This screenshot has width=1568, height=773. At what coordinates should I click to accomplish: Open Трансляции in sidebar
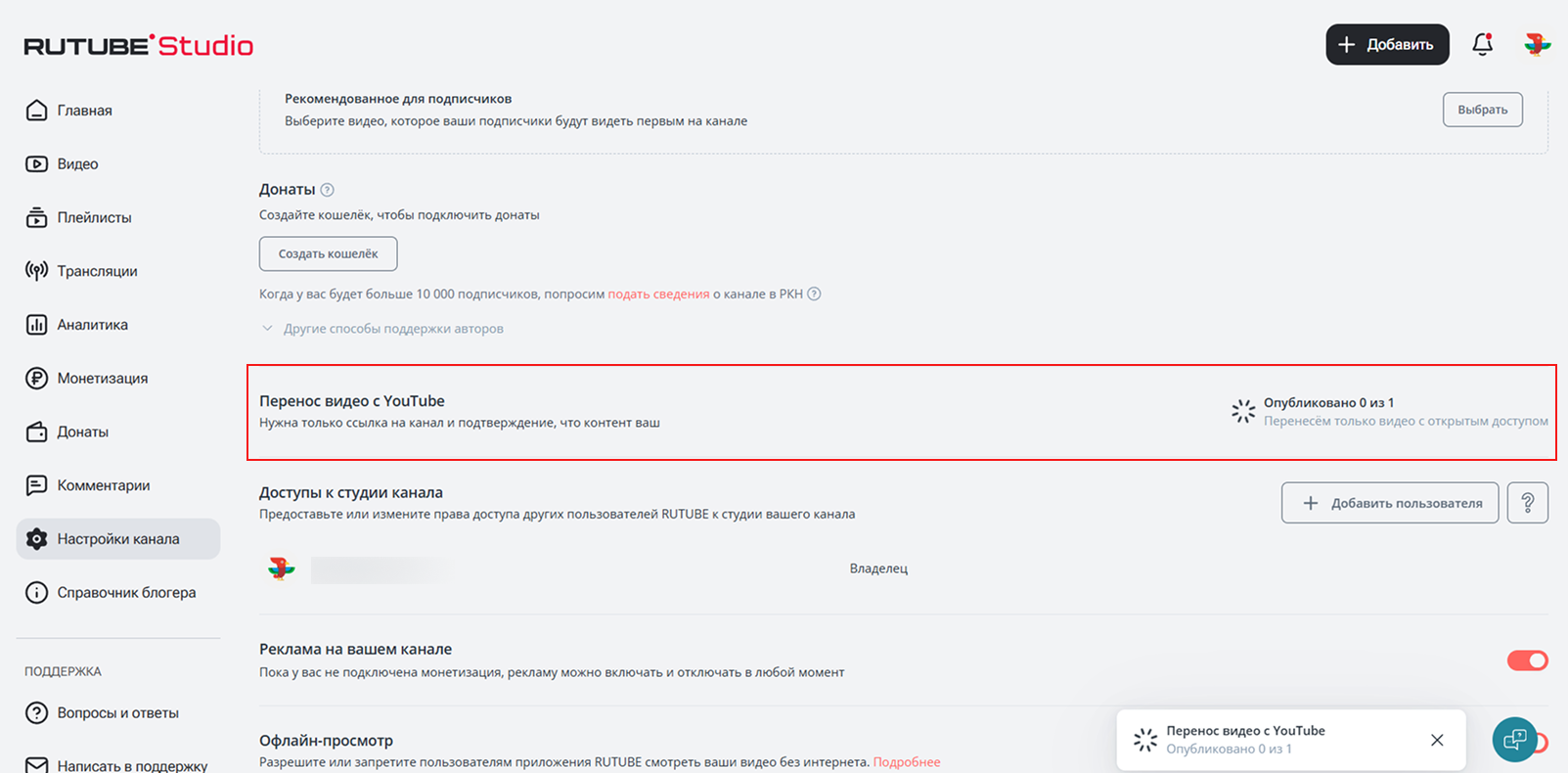[97, 271]
